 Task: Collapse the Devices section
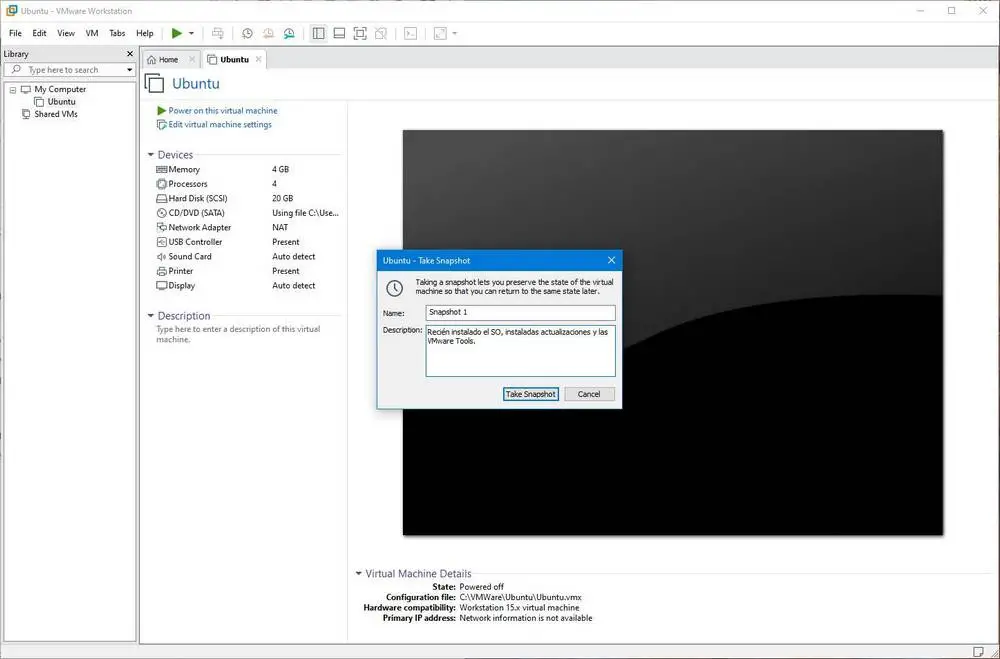[x=151, y=154]
